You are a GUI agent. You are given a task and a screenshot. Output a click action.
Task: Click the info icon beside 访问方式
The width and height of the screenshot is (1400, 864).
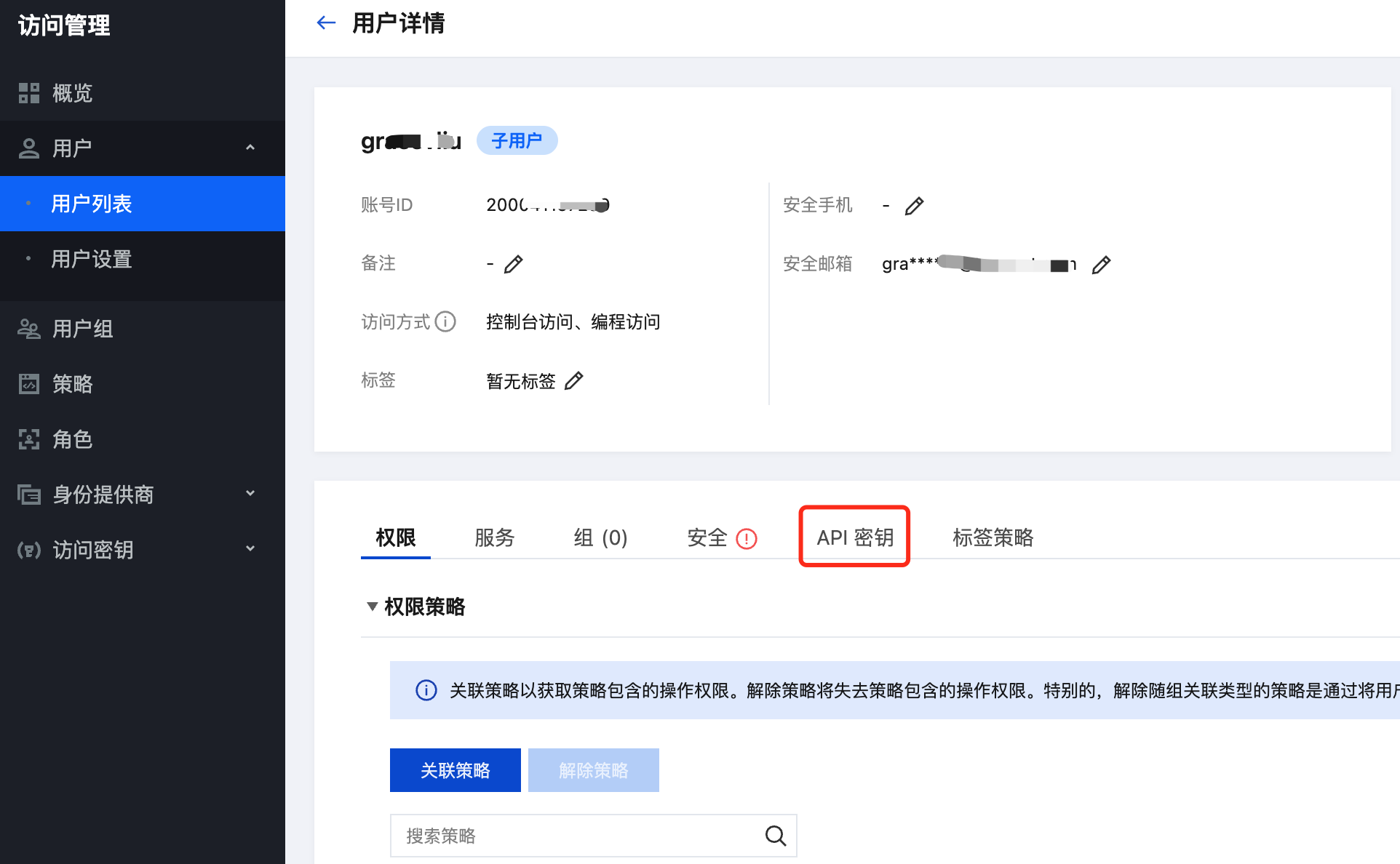click(x=445, y=321)
